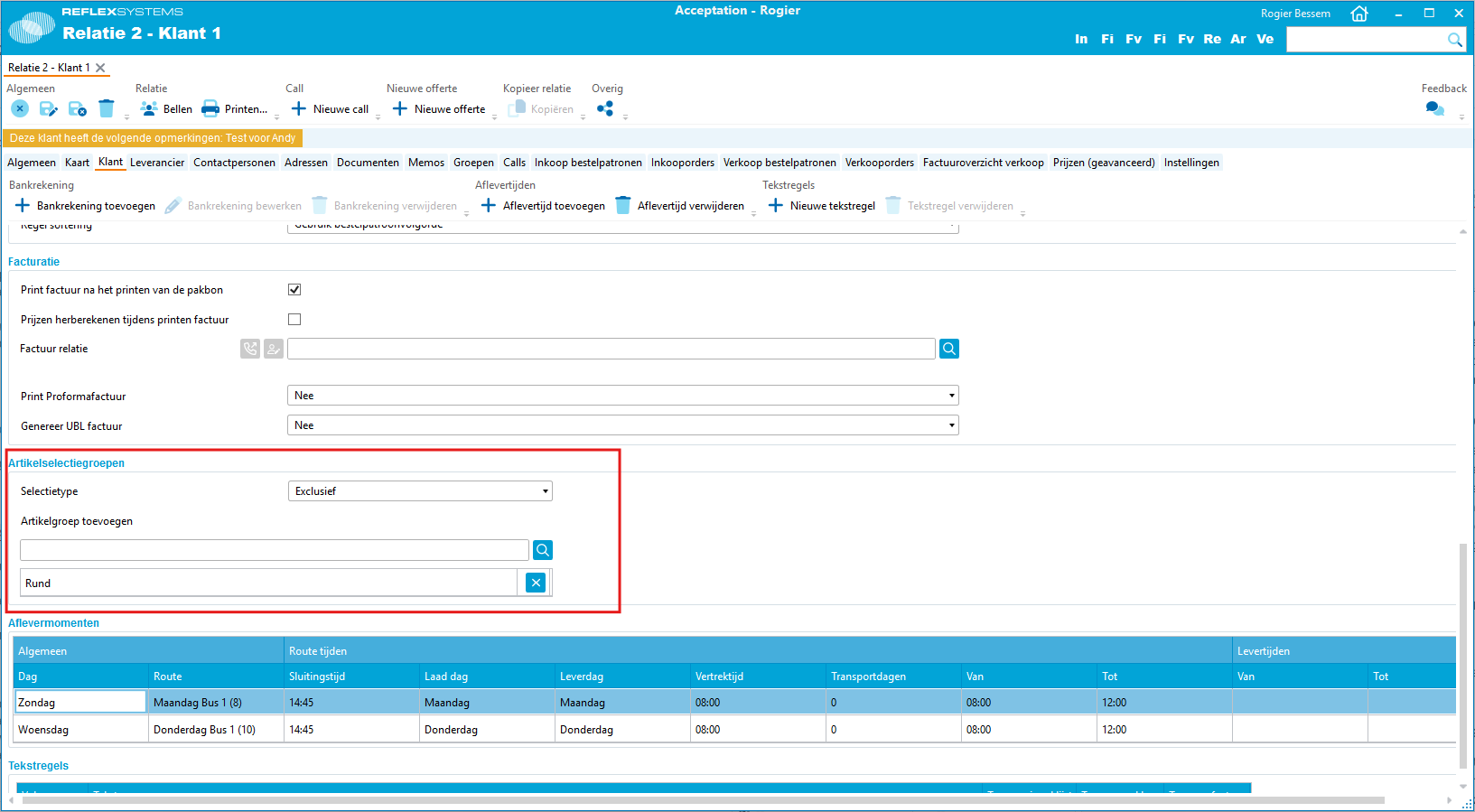Click magnifier to search Artikelgroep
Screen dimensions: 1475x812
542,550
